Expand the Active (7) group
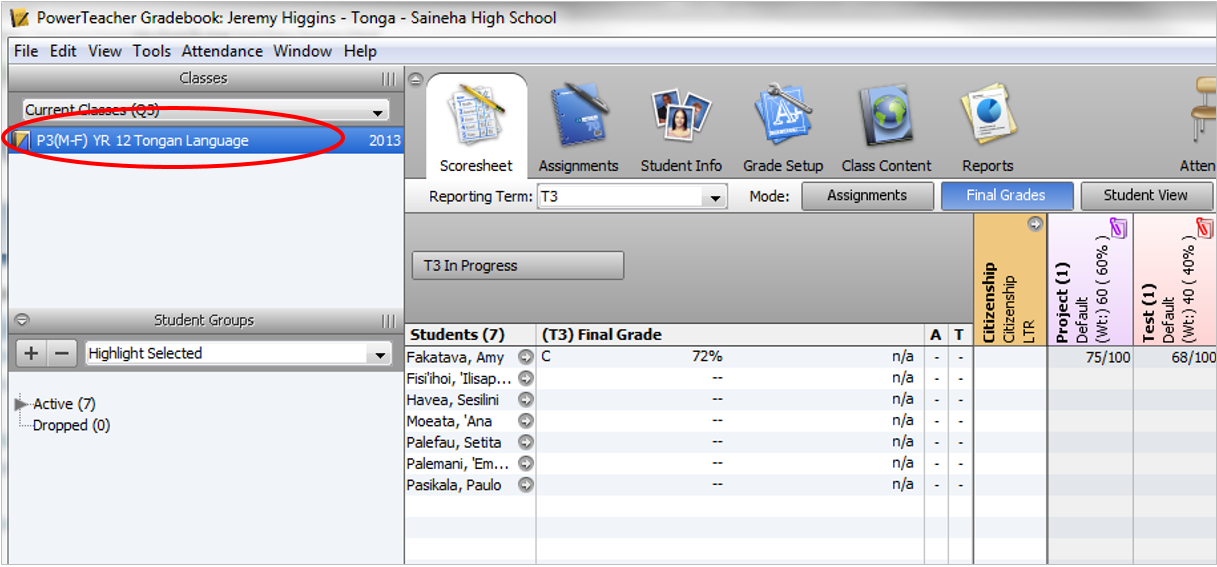This screenshot has width=1217, height=567. click(x=23, y=403)
